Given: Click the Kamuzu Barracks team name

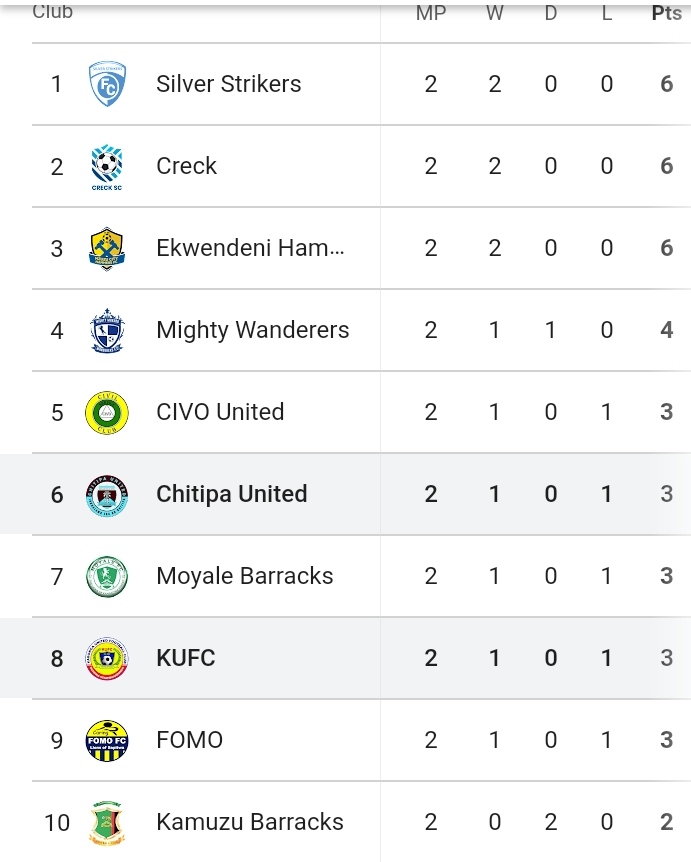Looking at the screenshot, I should tap(250, 822).
